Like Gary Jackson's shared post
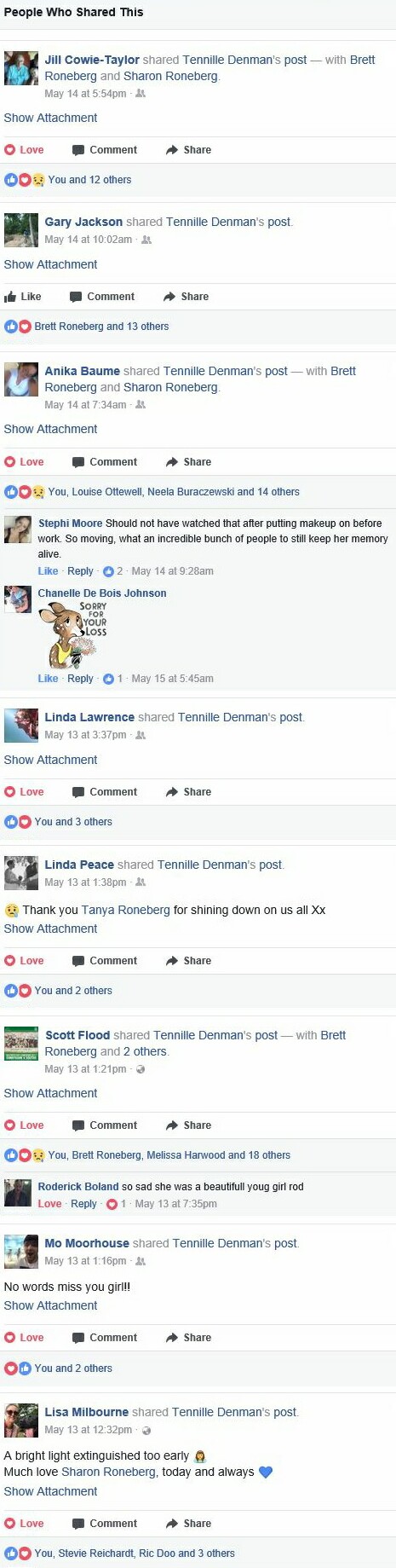 (23, 297)
